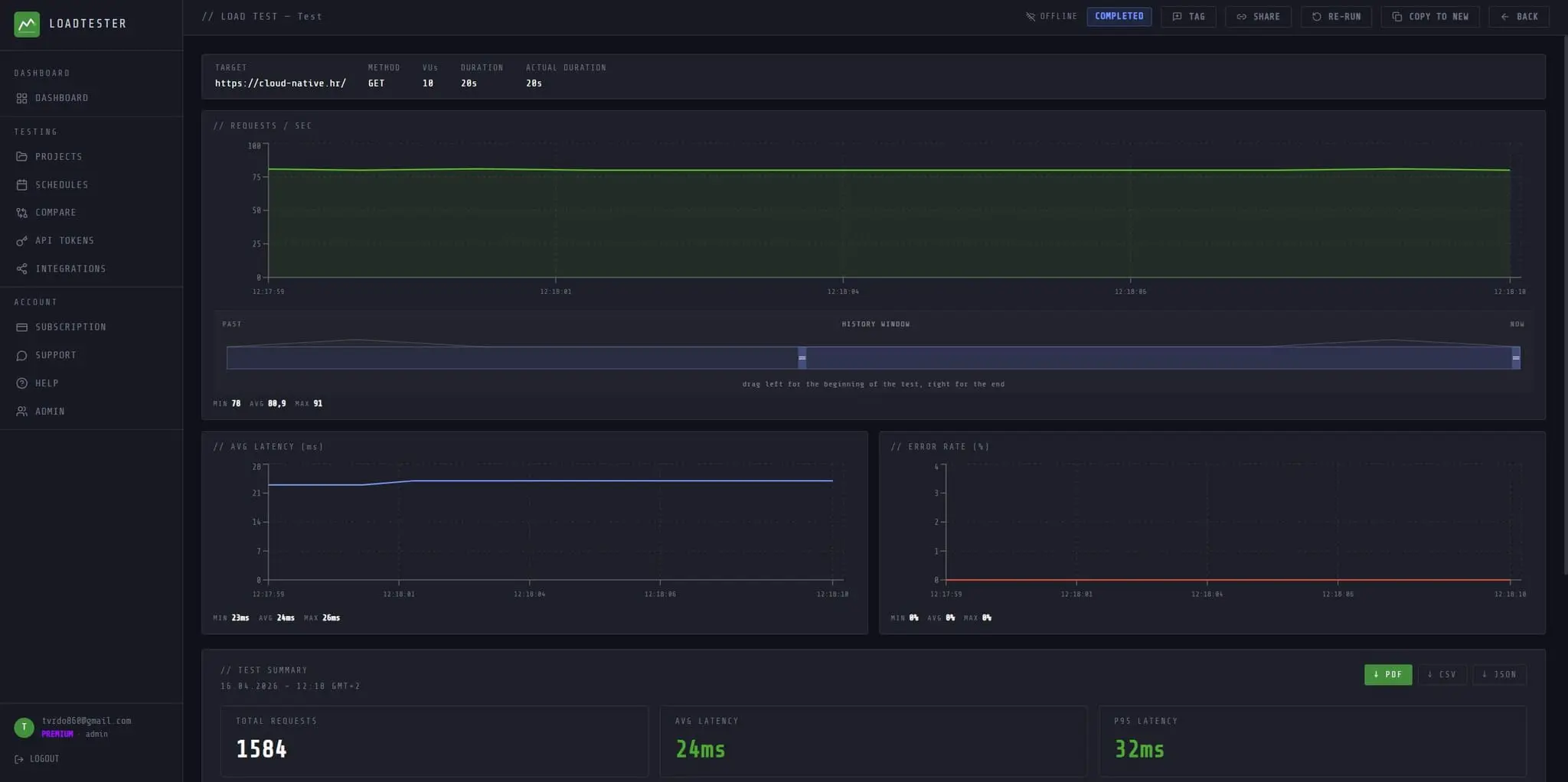Screen dimensions: 1568x782
Task: Click the GET method value
Action: pyautogui.click(x=376, y=83)
